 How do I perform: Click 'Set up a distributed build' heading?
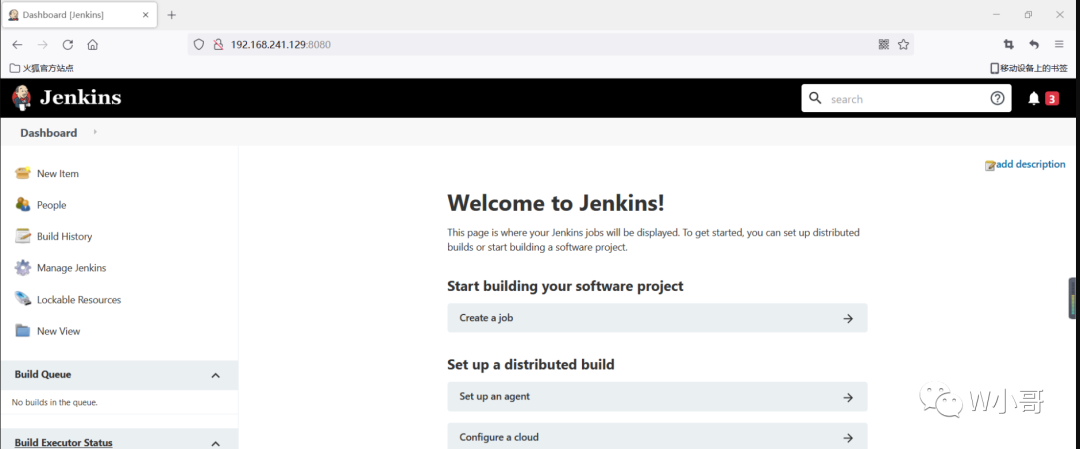click(531, 364)
